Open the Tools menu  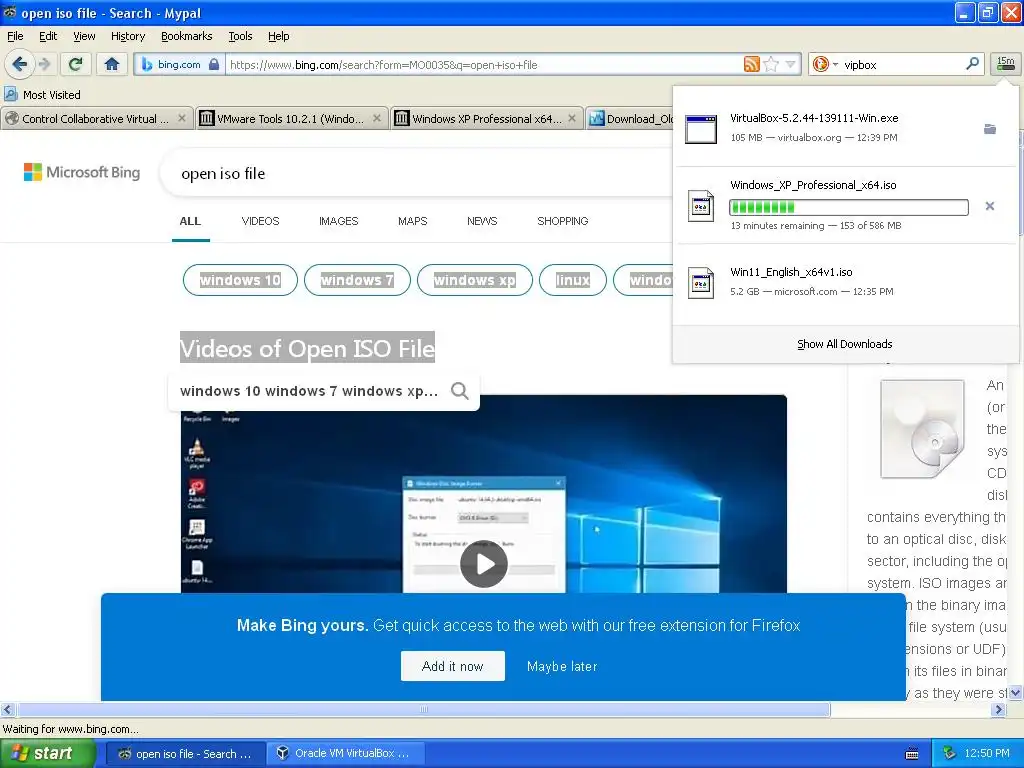[x=240, y=36]
